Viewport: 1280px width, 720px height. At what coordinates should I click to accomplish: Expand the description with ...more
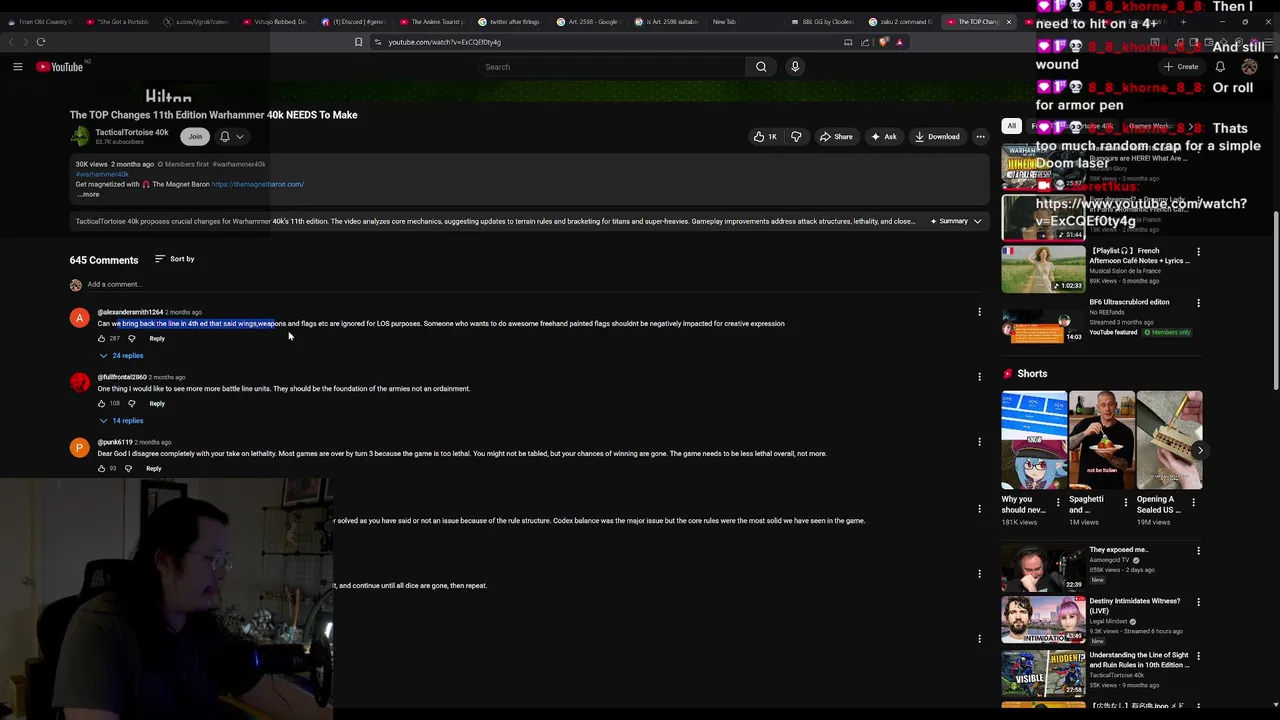pyautogui.click(x=88, y=195)
